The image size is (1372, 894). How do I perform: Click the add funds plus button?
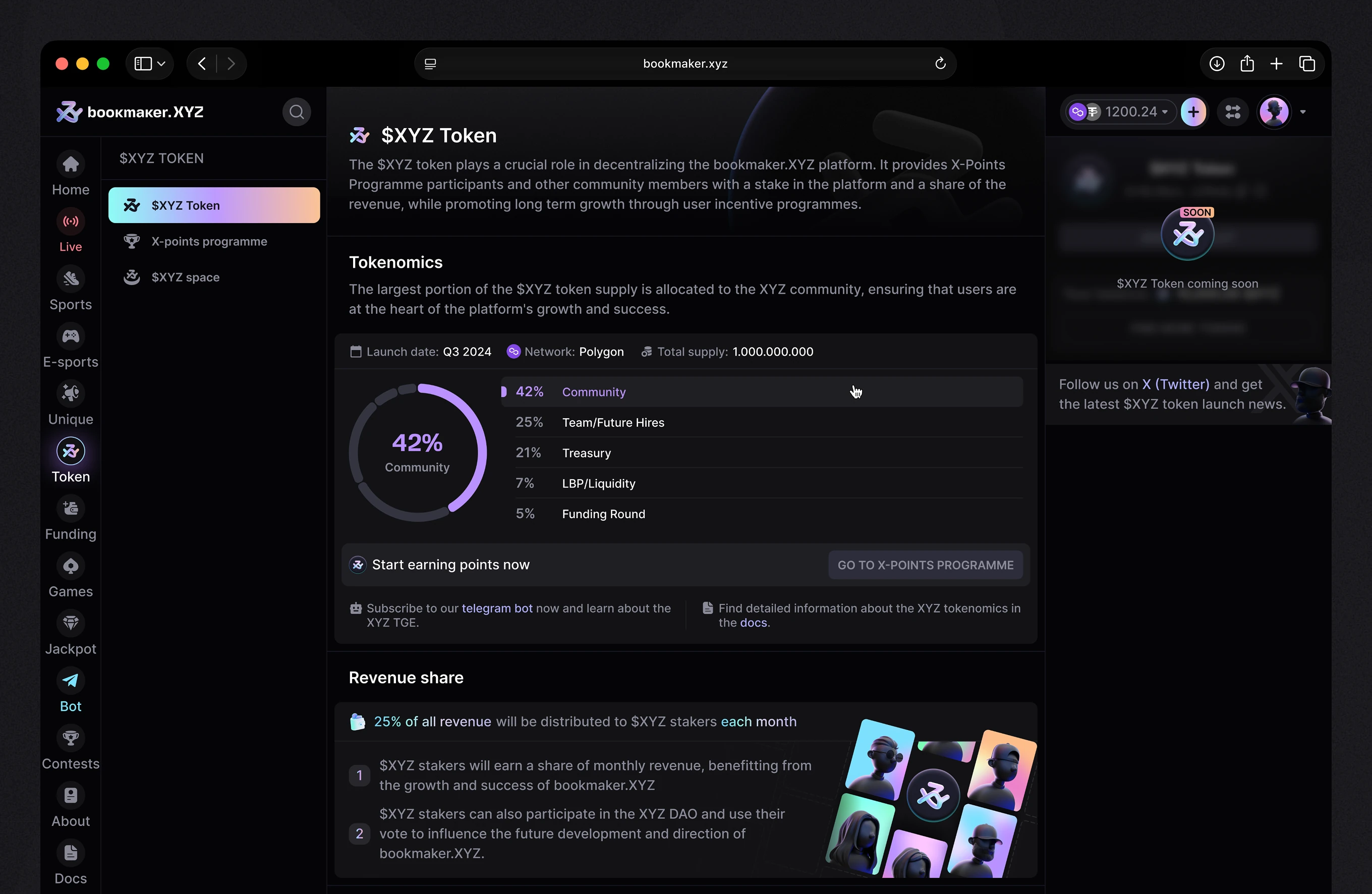coord(1193,112)
